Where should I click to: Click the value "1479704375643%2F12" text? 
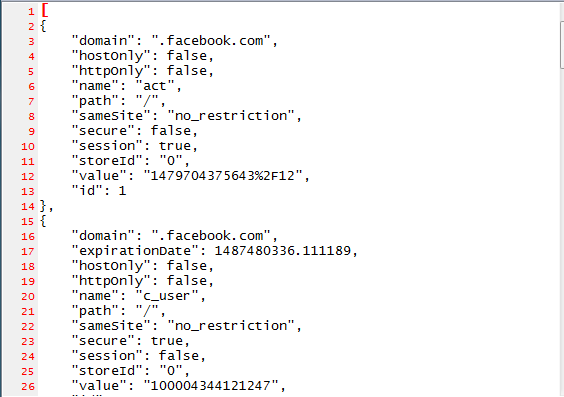coord(223,176)
